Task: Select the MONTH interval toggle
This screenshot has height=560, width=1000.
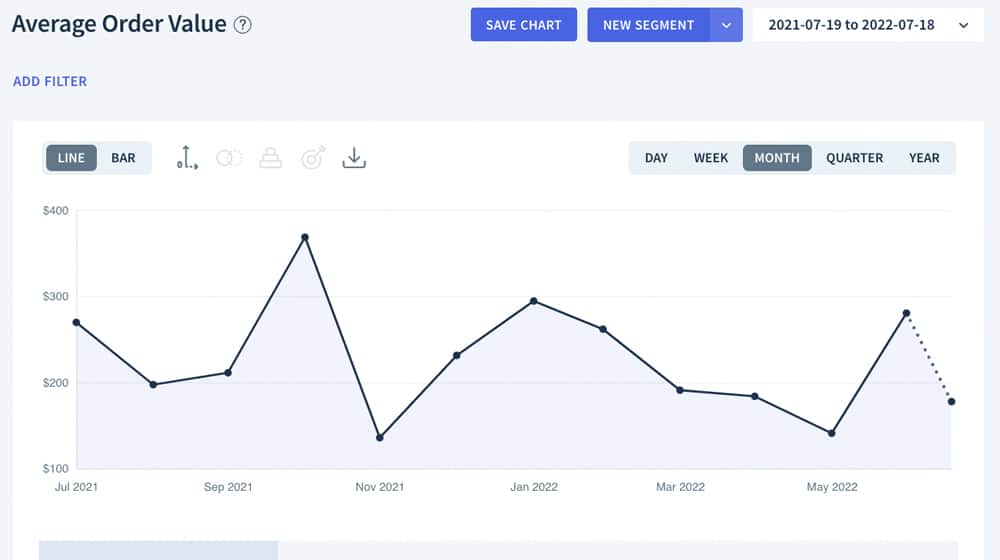Action: [x=777, y=158]
